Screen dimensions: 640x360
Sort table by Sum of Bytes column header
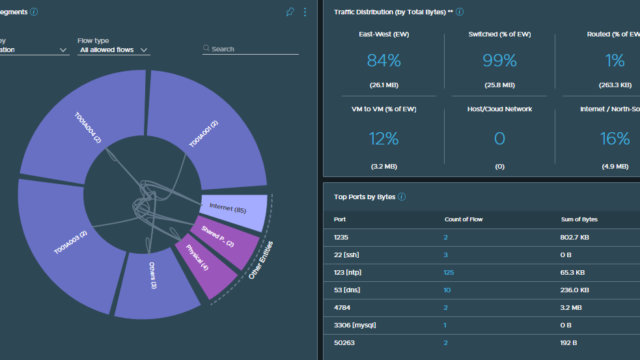coord(579,219)
